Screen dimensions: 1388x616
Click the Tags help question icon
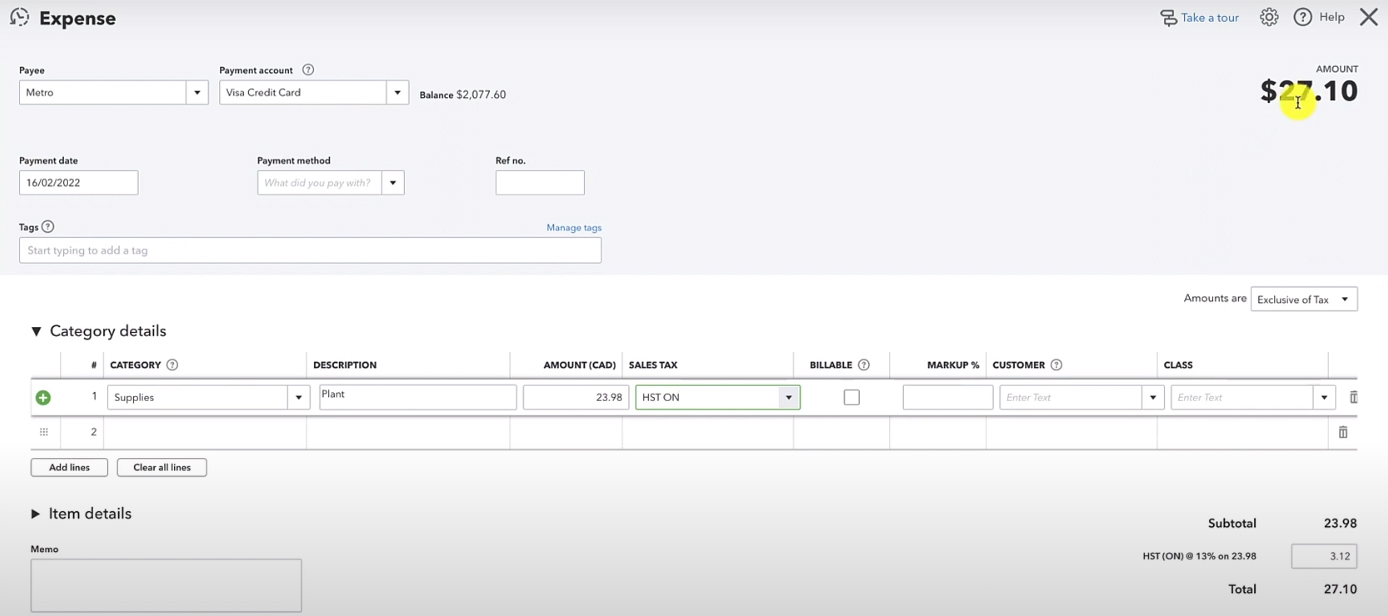48,227
